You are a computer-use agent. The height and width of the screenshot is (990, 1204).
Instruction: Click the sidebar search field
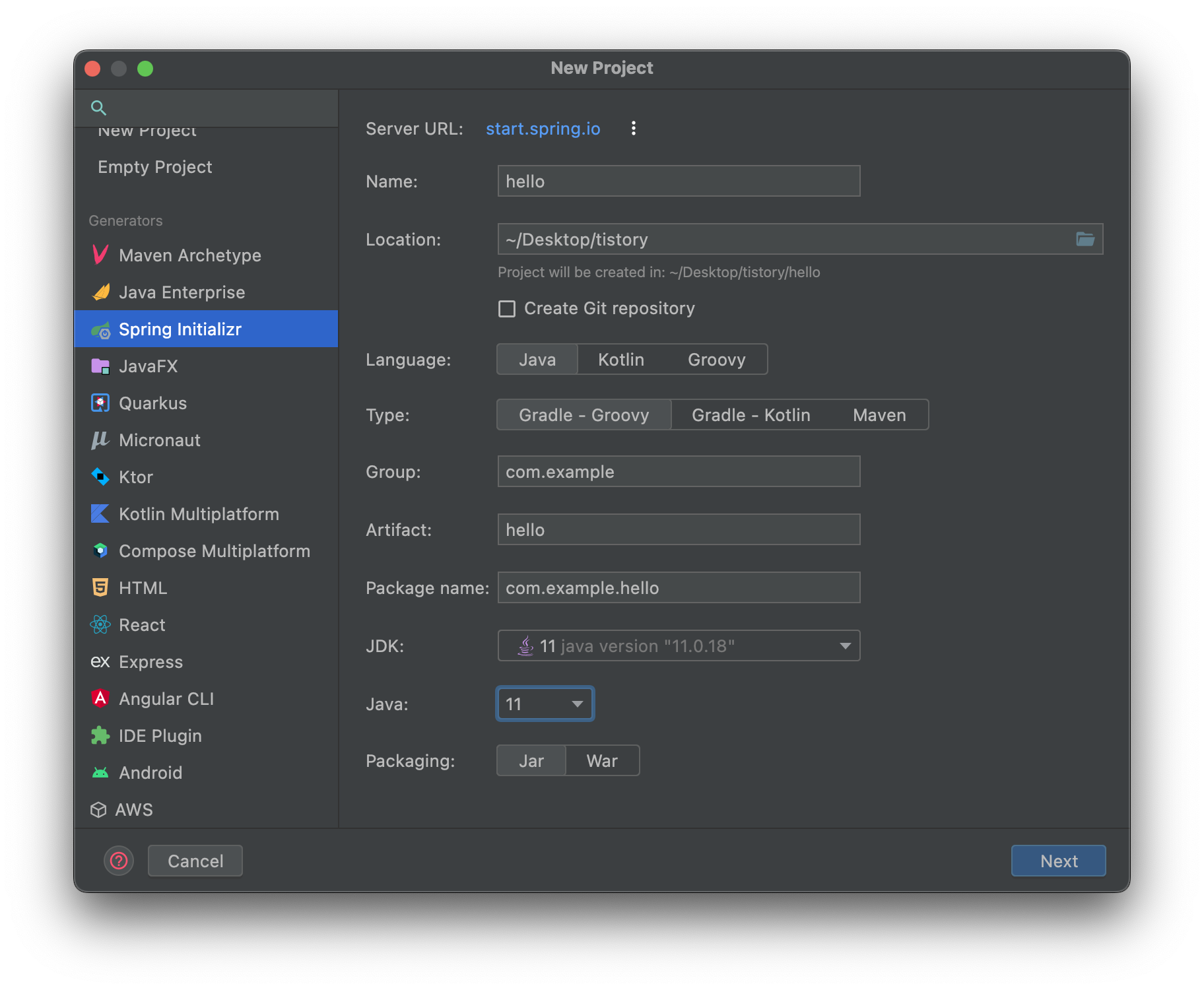[206, 108]
